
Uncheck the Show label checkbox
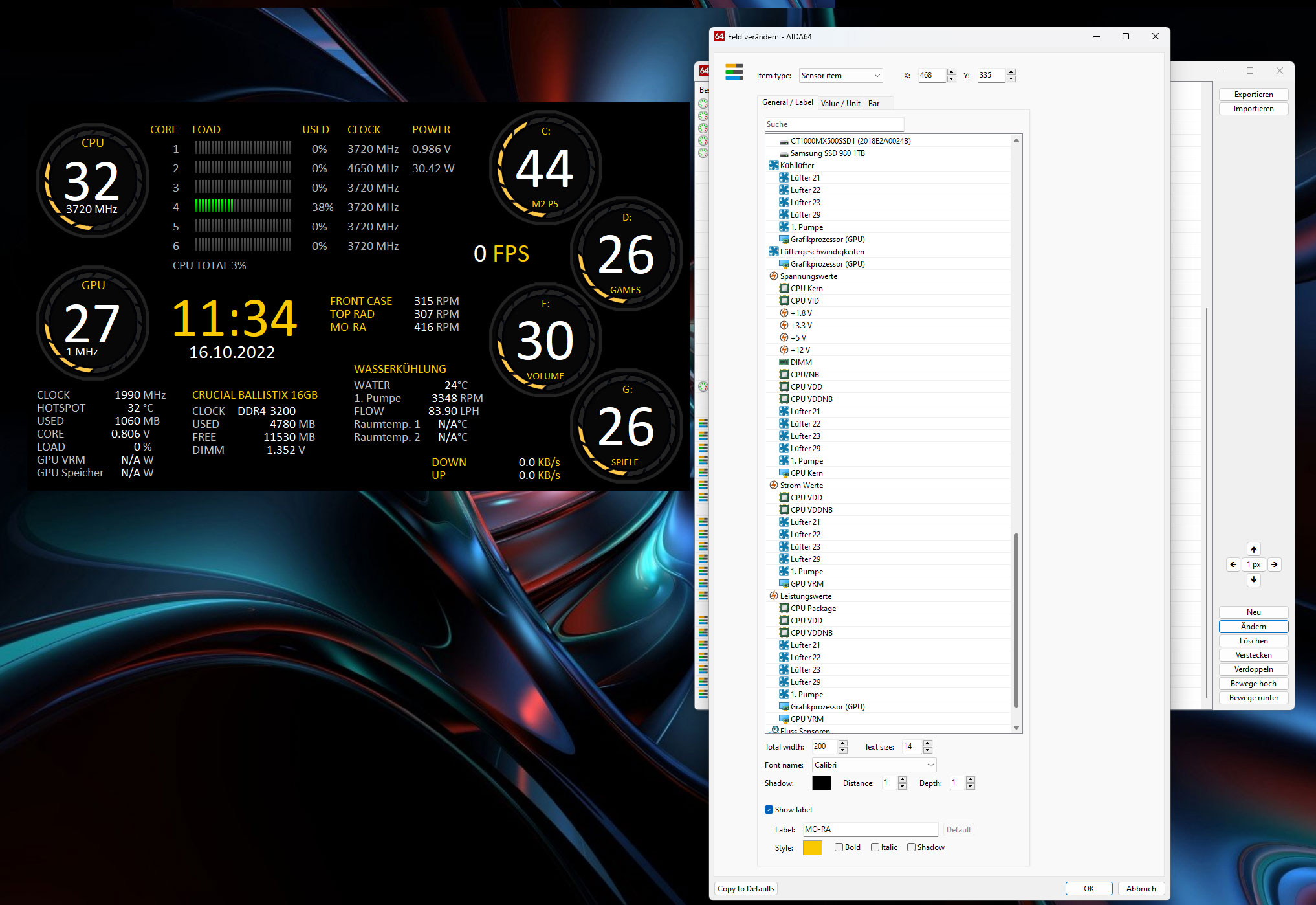(769, 810)
